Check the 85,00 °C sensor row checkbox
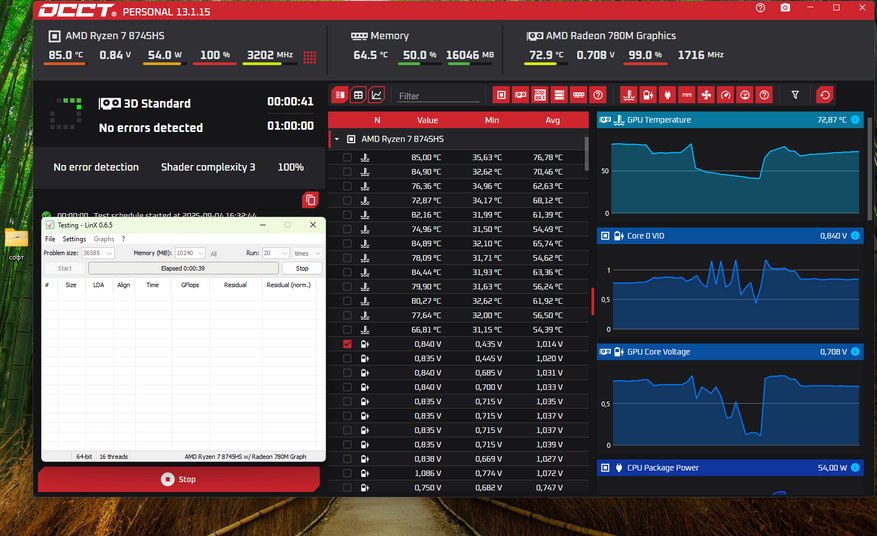The height and width of the screenshot is (536, 877). (347, 158)
